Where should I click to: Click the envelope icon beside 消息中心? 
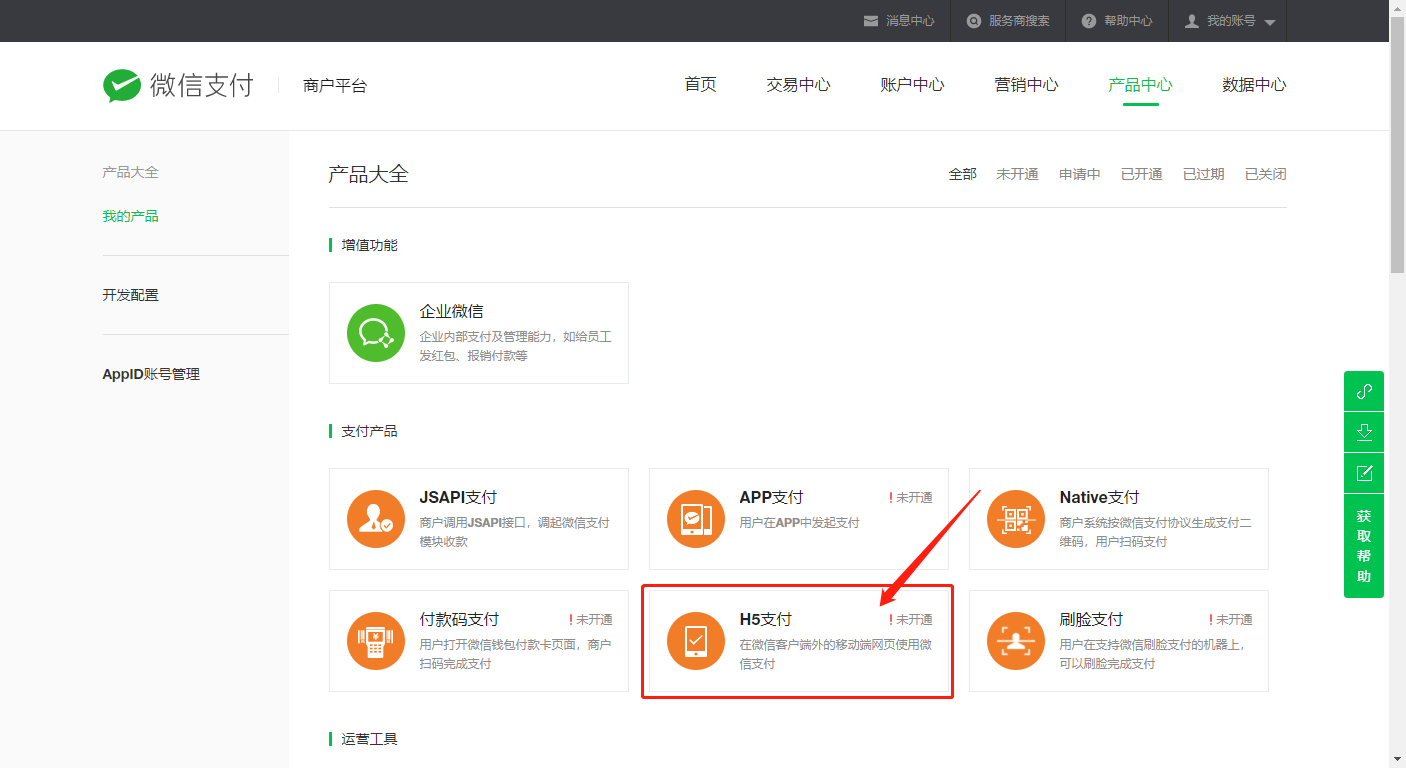click(871, 21)
